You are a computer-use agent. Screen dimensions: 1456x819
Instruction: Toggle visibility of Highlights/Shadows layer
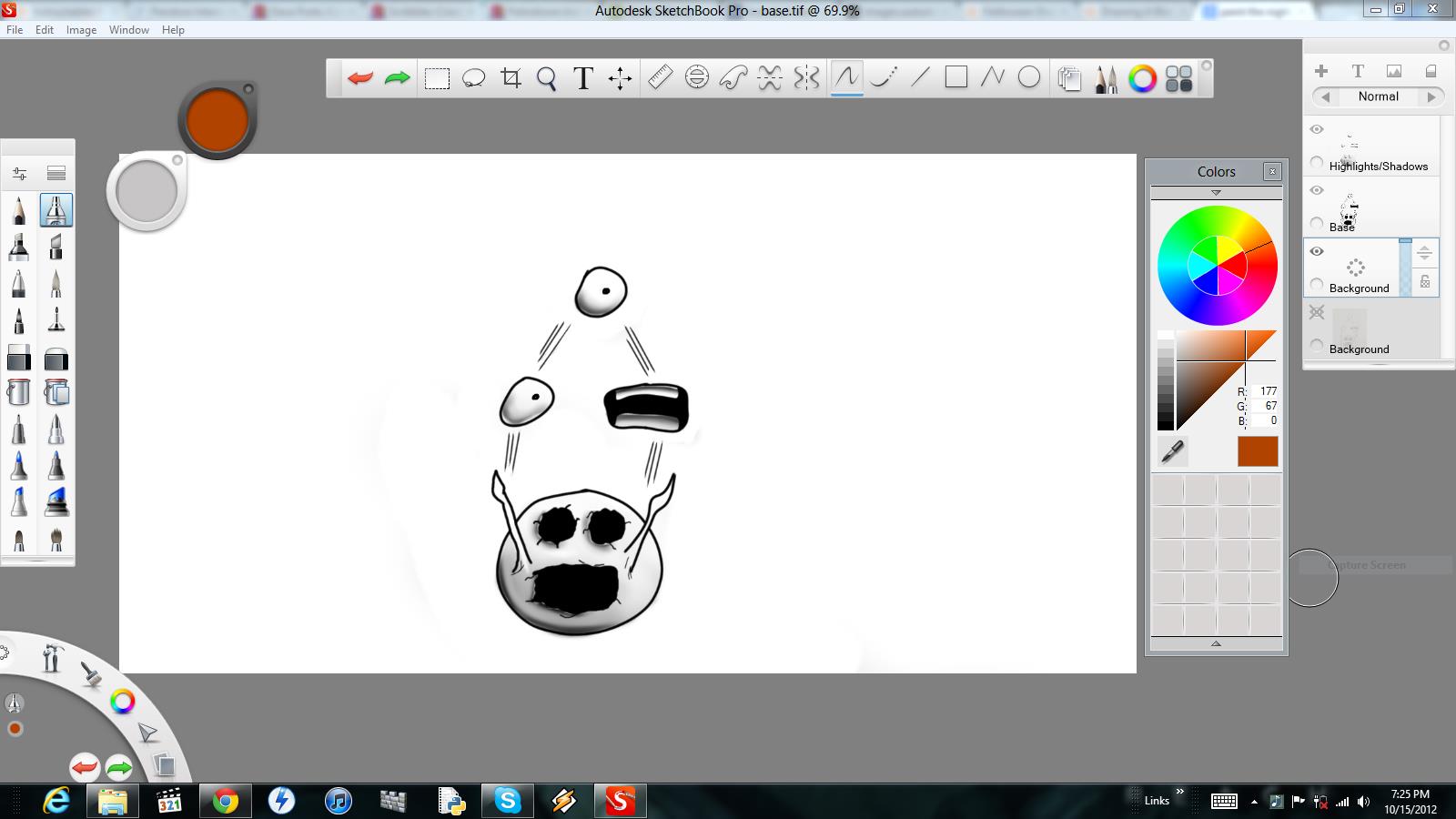coord(1317,129)
